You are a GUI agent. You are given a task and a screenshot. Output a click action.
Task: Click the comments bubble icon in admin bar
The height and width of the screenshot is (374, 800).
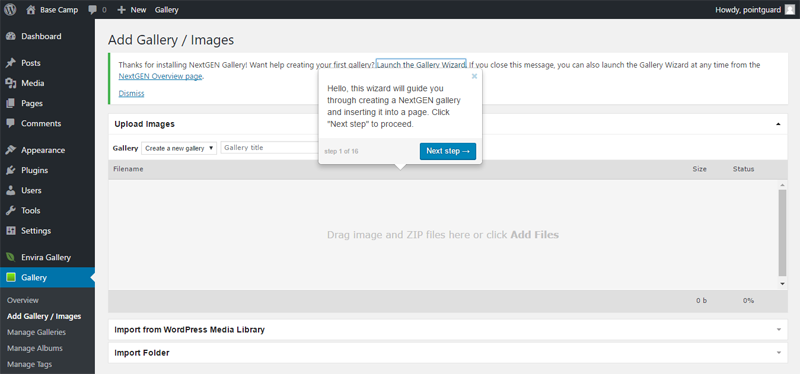[92, 10]
